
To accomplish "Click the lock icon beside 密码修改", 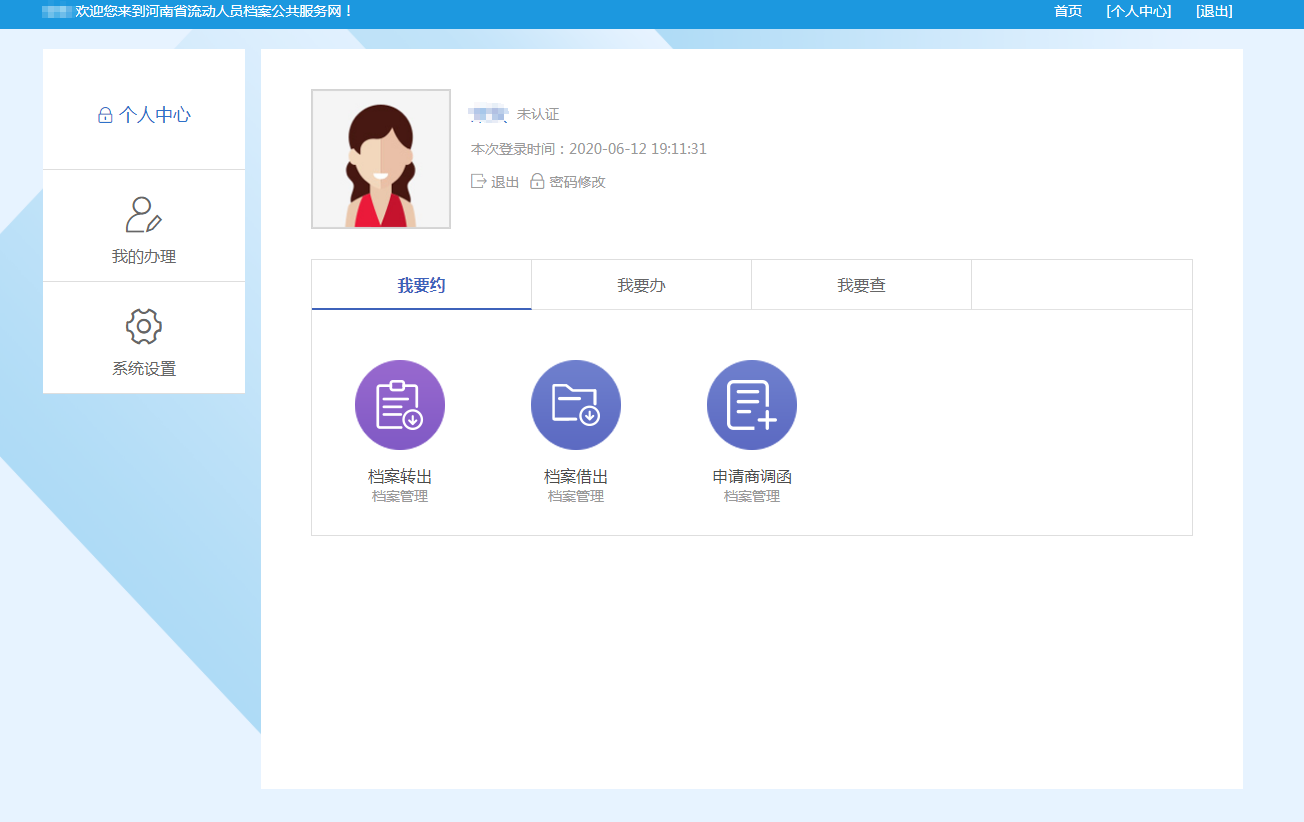I will (537, 182).
